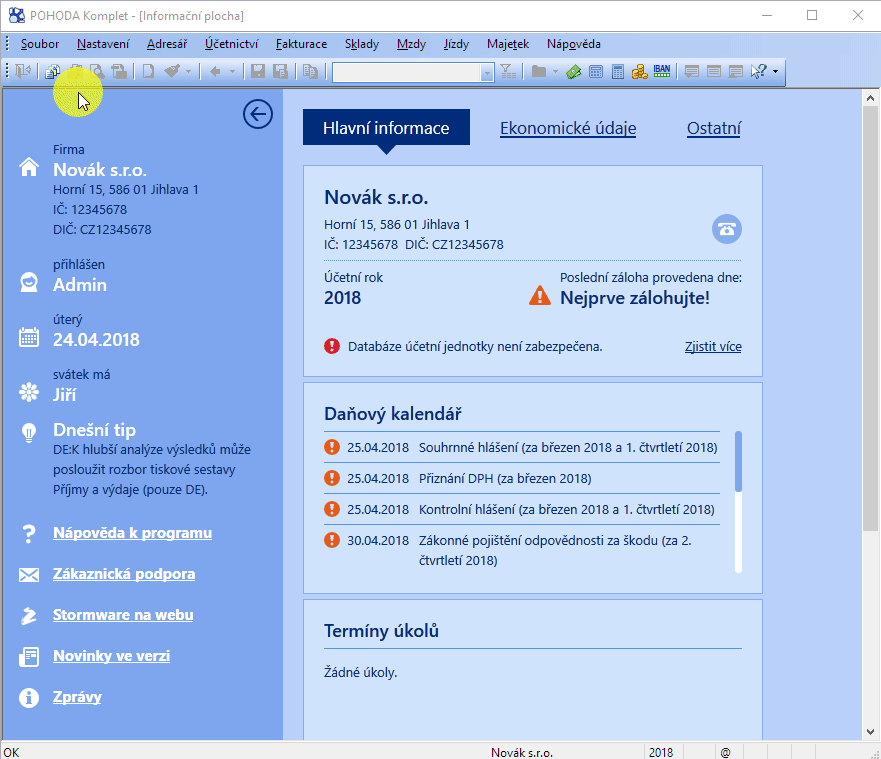Open the Nápověda menu
881x759 pixels.
pos(574,44)
